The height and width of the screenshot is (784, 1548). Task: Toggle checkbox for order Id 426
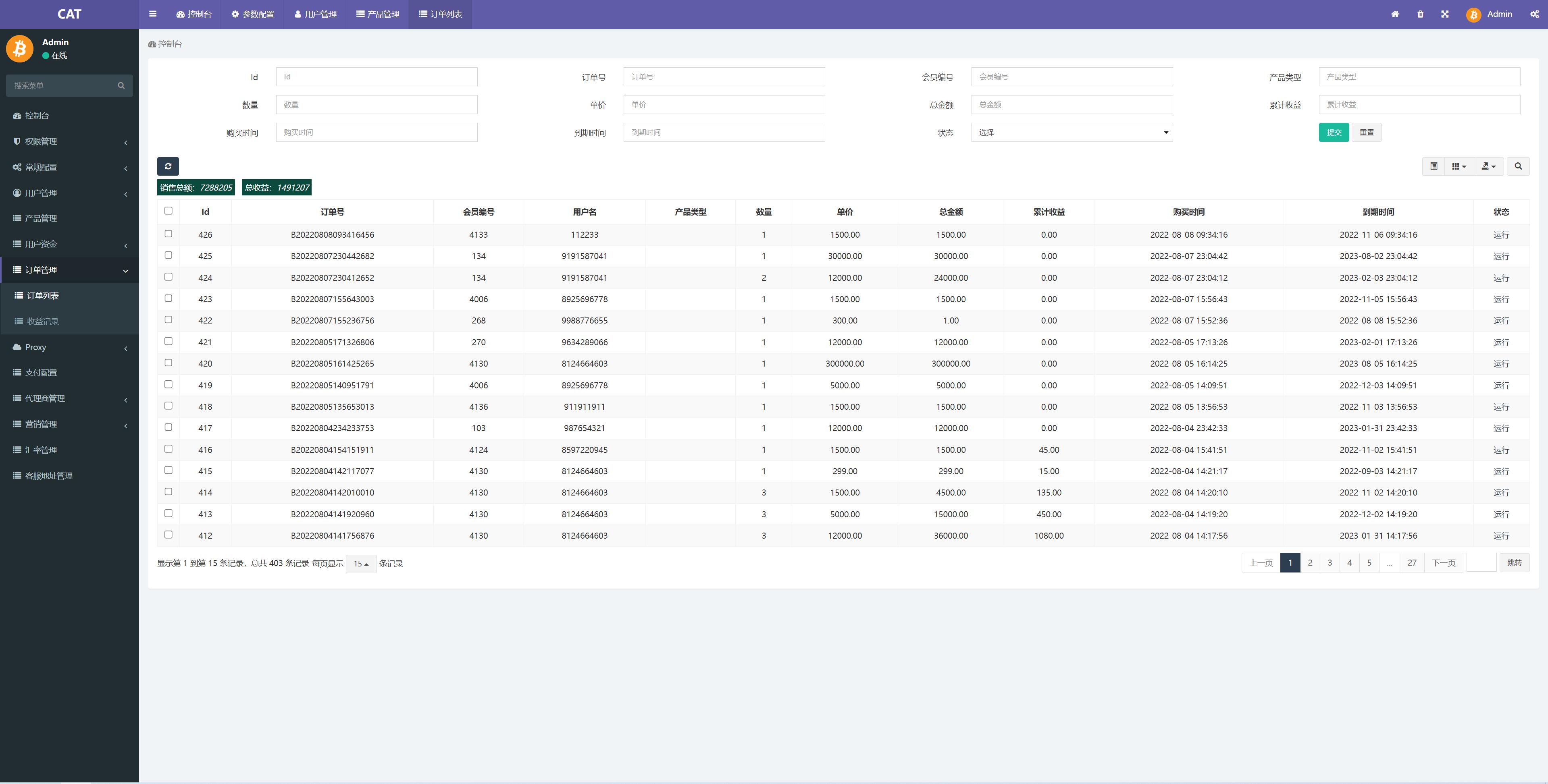(x=168, y=234)
